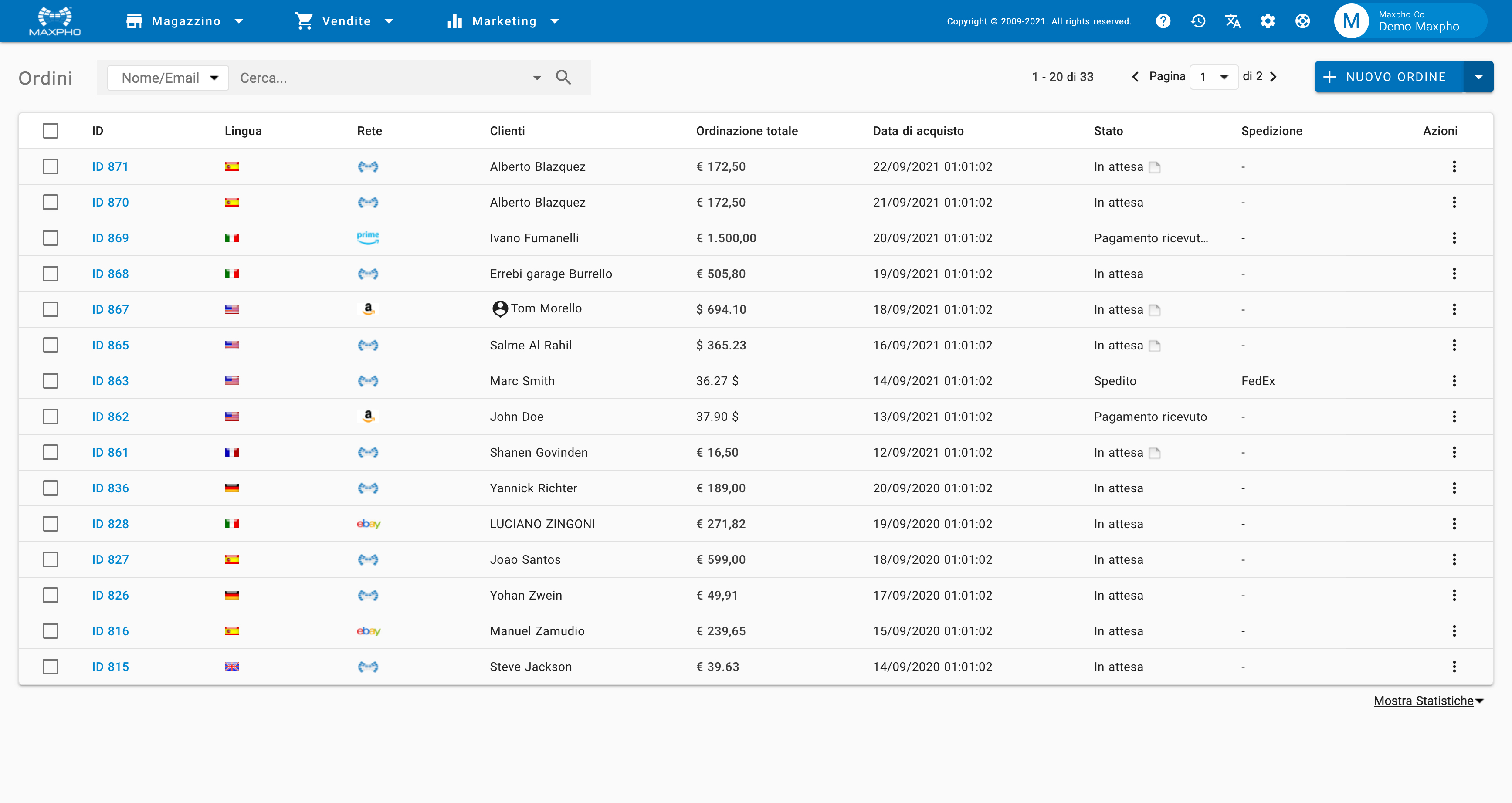Select the checkbox for order ID 862
Image resolution: width=1512 pixels, height=803 pixels.
click(x=51, y=416)
